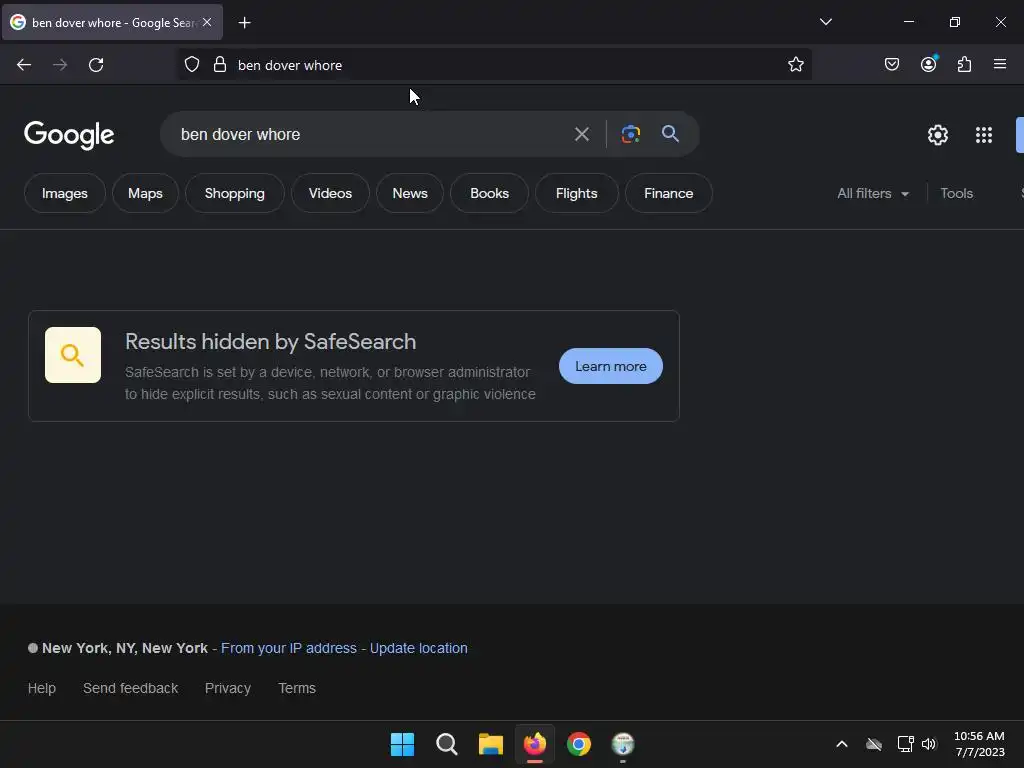Click Learn more about SafeSearch

pyautogui.click(x=611, y=366)
